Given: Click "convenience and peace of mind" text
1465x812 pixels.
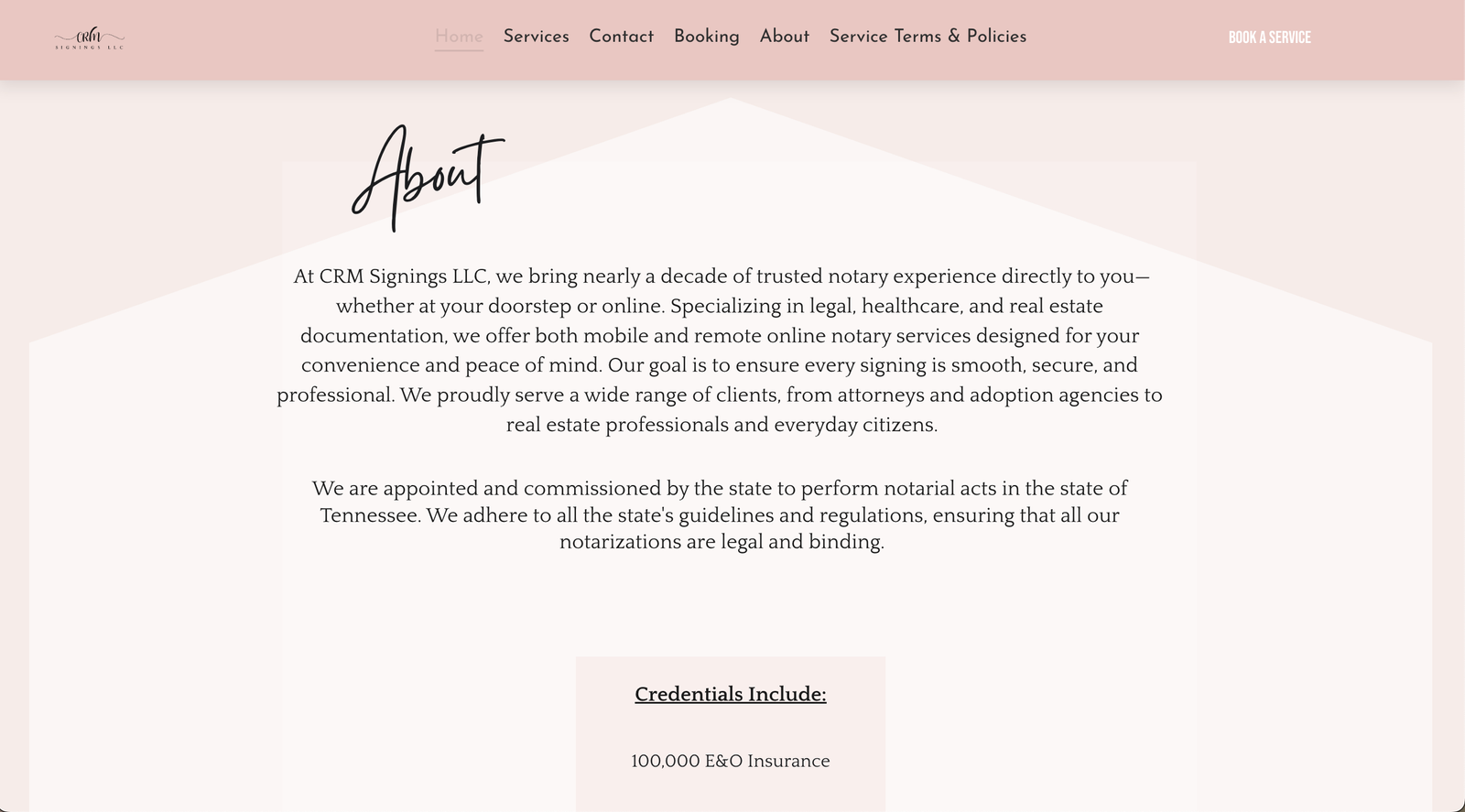Looking at the screenshot, I should coord(451,365).
